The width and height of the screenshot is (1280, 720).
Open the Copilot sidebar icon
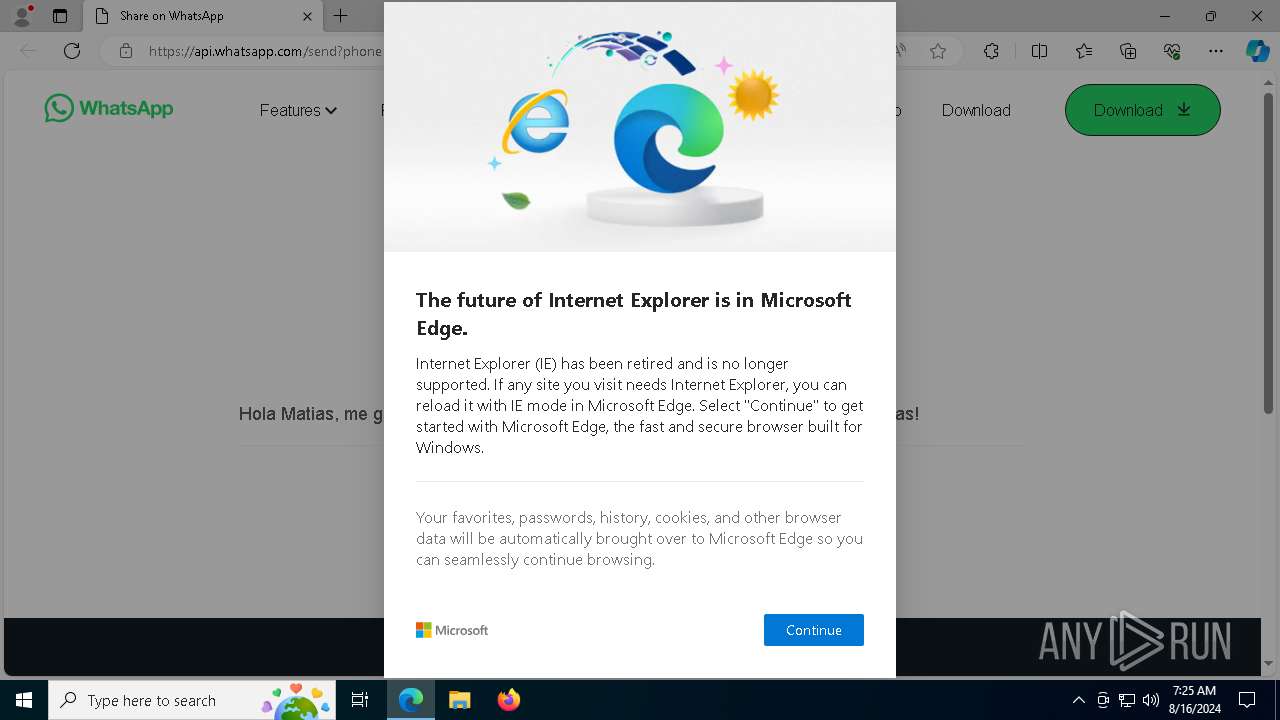click(x=1257, y=51)
